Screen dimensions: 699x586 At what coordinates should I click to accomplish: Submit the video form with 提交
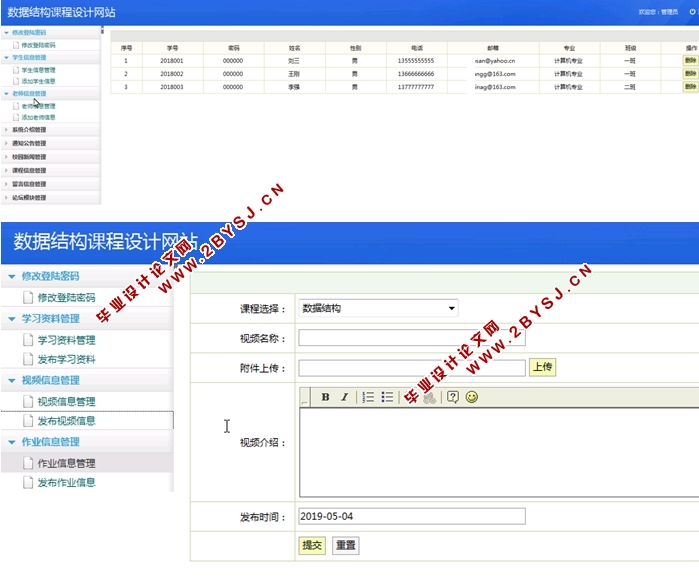pos(312,545)
